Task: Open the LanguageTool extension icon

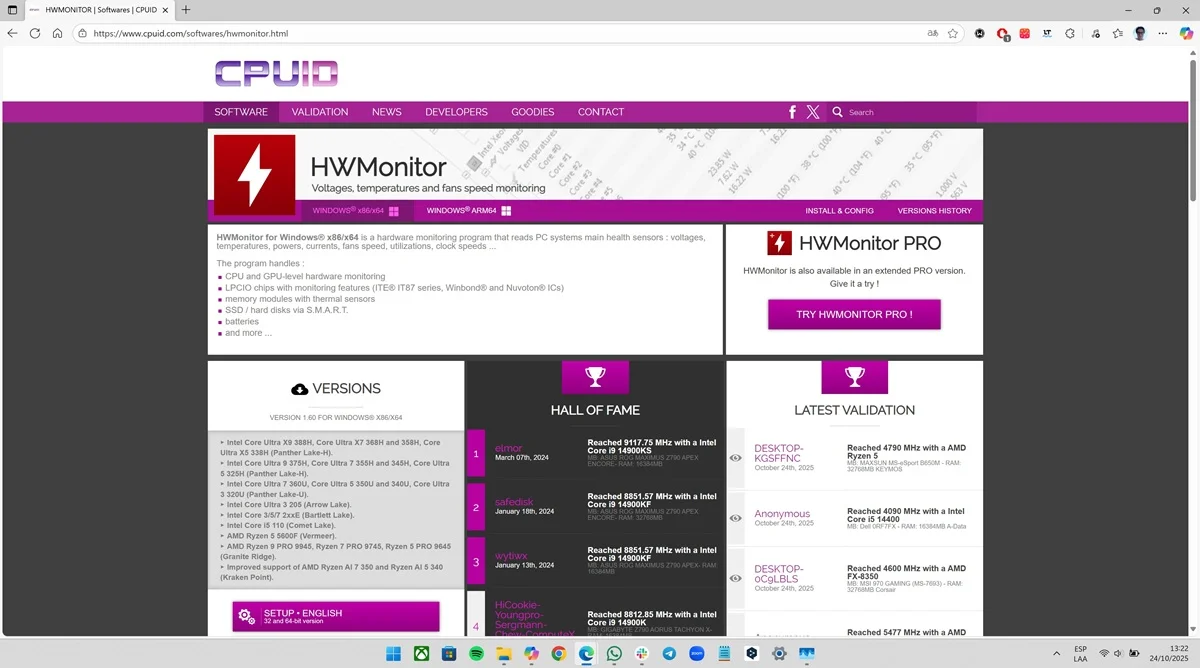Action: [x=1046, y=33]
